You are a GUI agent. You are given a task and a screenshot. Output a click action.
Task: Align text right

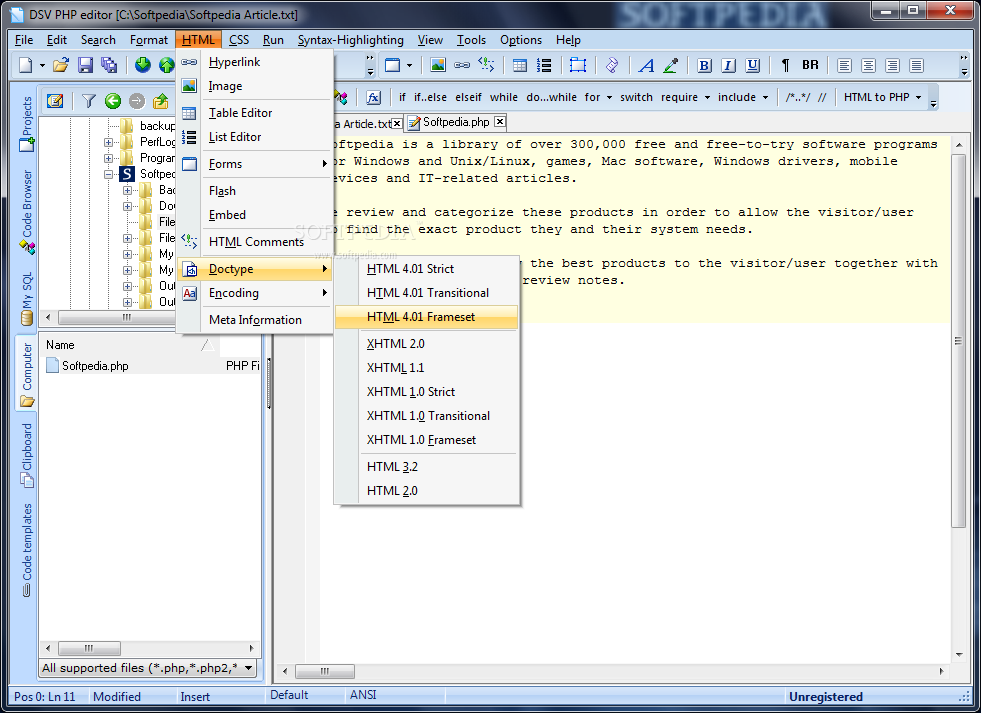892,65
